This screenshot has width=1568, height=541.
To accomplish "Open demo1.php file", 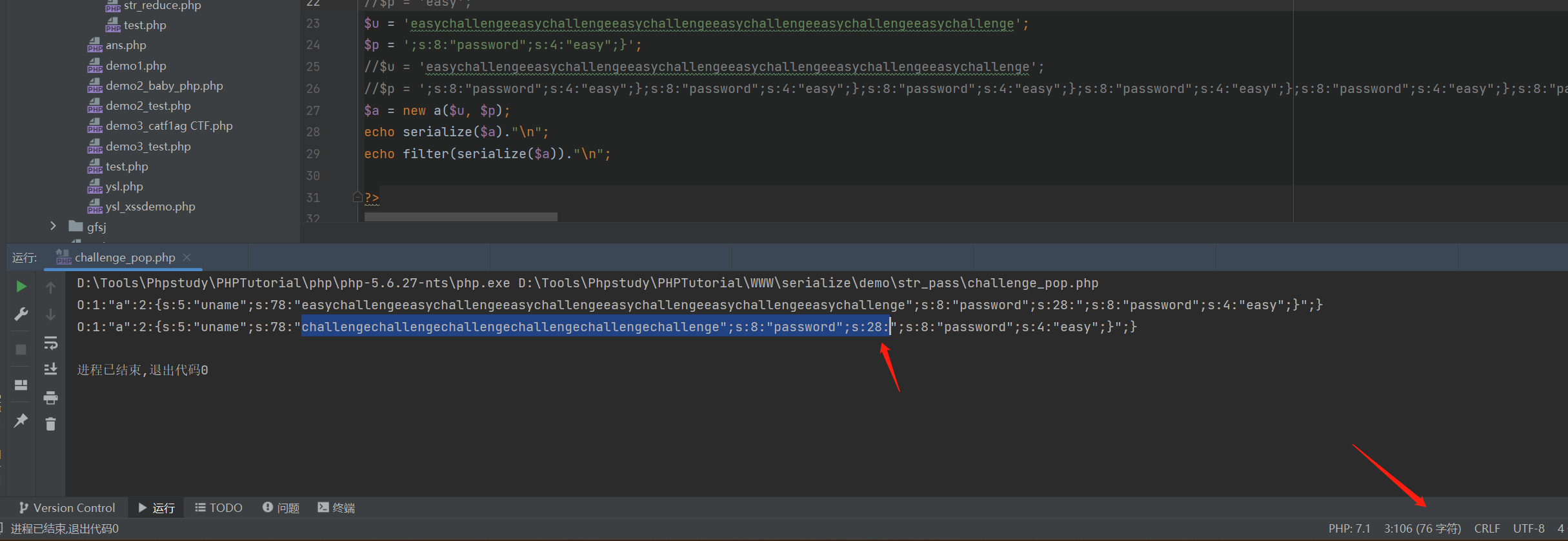I will [x=136, y=66].
